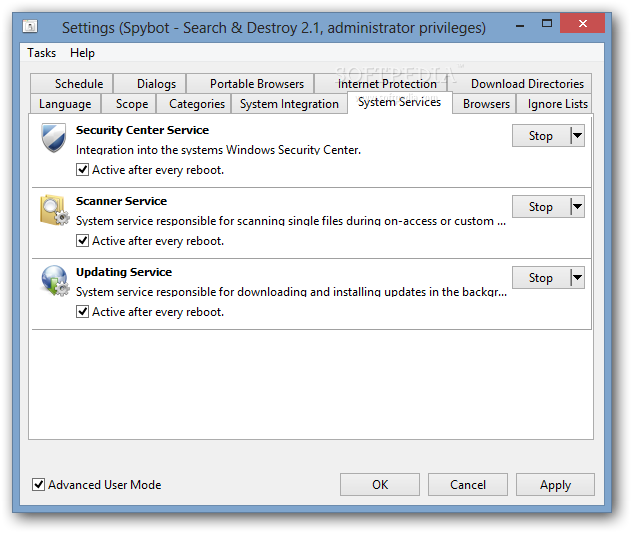This screenshot has height=533, width=632.
Task: Click the Scanner Service heading
Action: (121, 201)
